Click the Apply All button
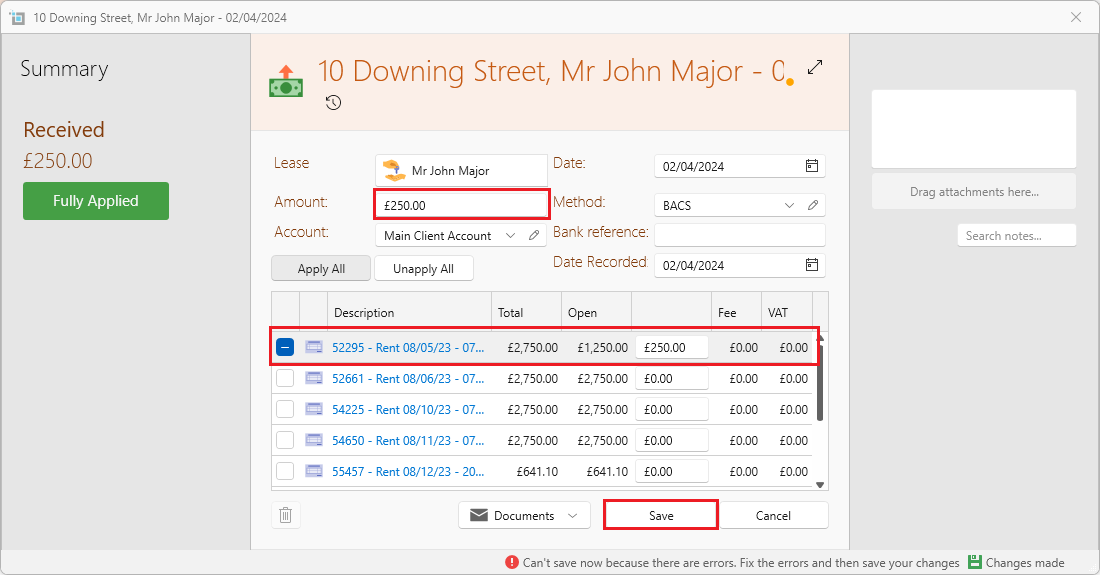 (x=321, y=269)
